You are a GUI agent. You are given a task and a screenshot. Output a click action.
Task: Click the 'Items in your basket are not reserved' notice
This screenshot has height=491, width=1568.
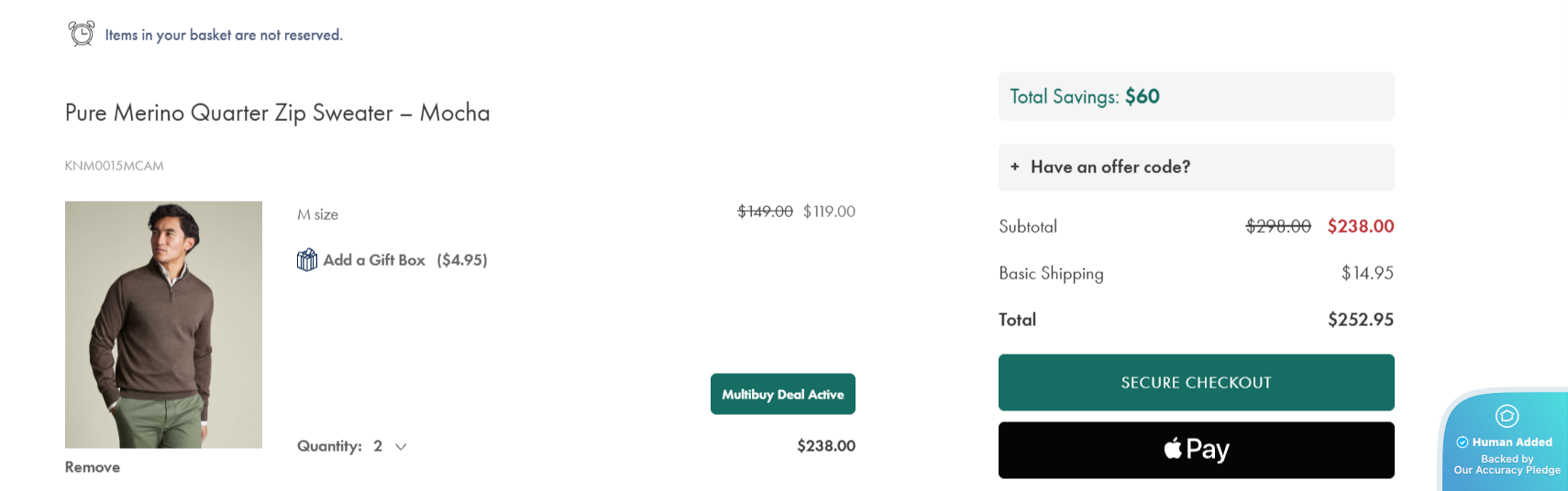tap(224, 35)
